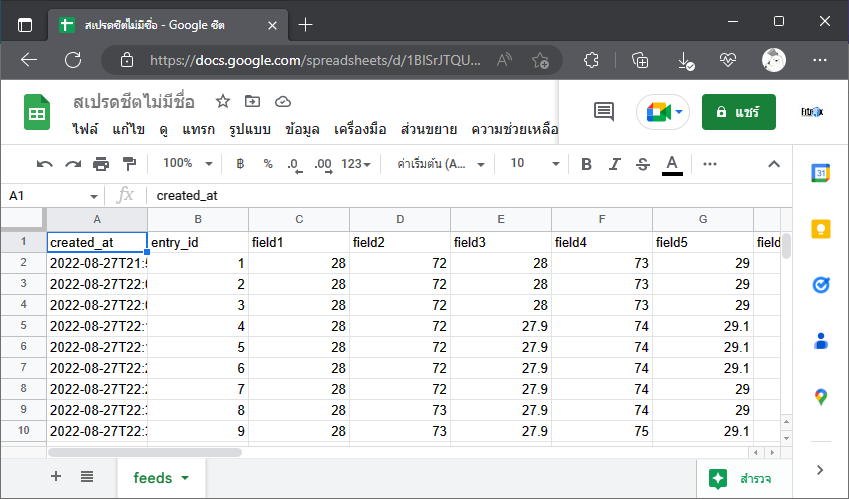Open Google Keep side panel
849x499 pixels.
pos(821,229)
